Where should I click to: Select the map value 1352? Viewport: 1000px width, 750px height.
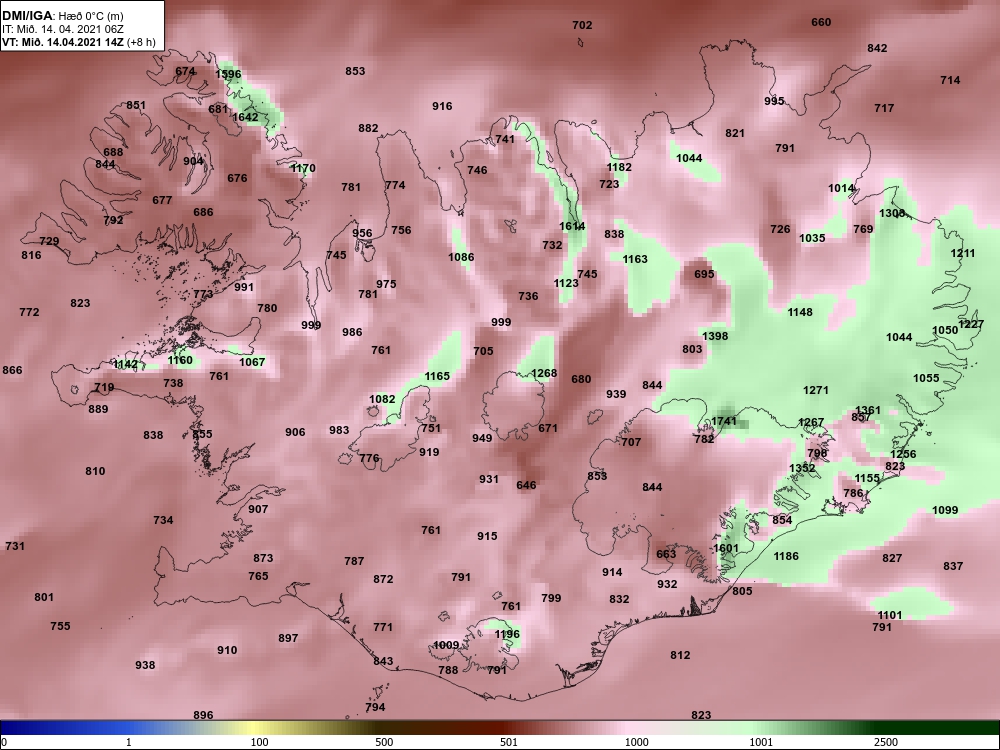tap(802, 468)
